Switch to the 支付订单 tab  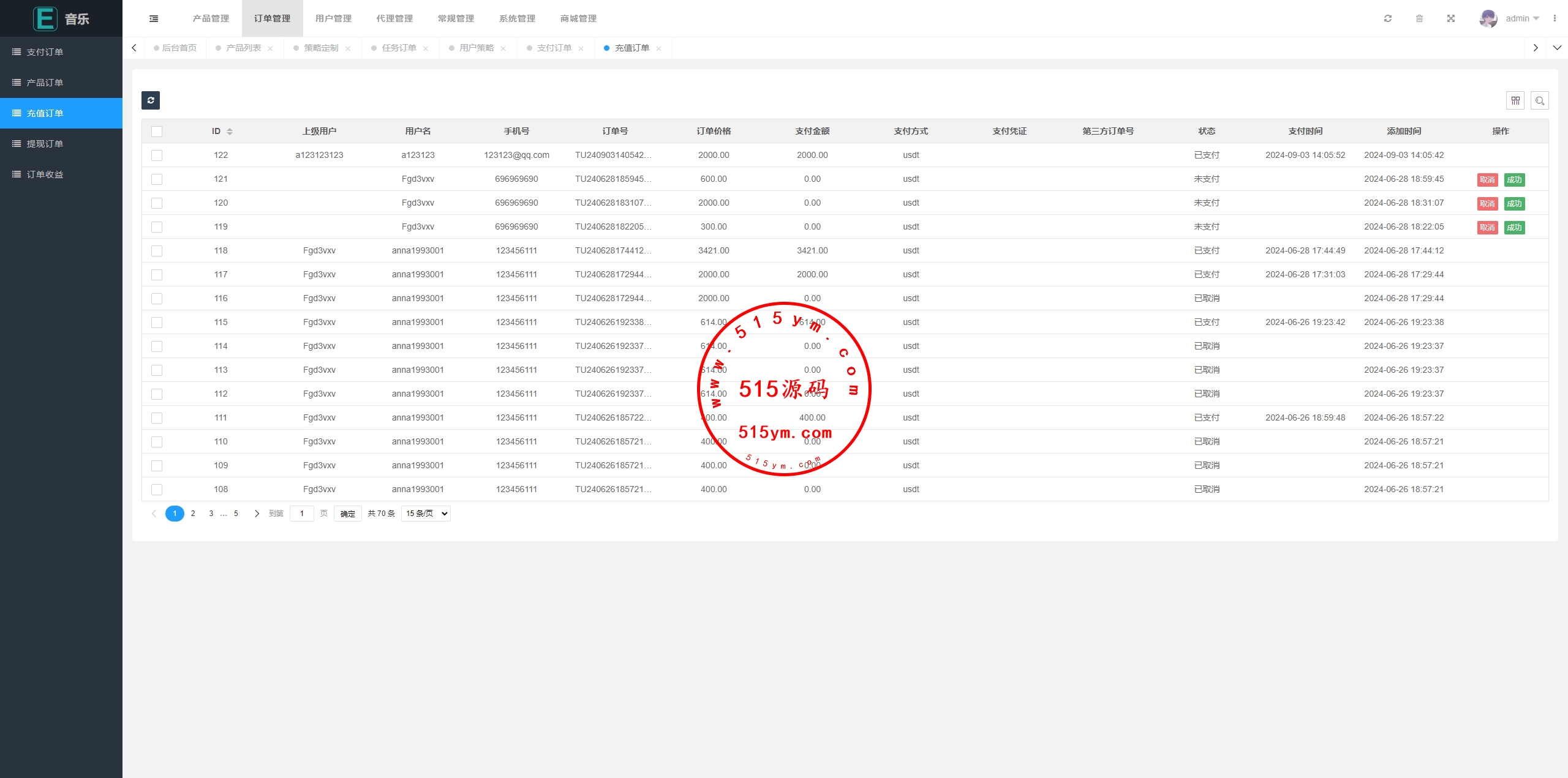pyautogui.click(x=554, y=48)
